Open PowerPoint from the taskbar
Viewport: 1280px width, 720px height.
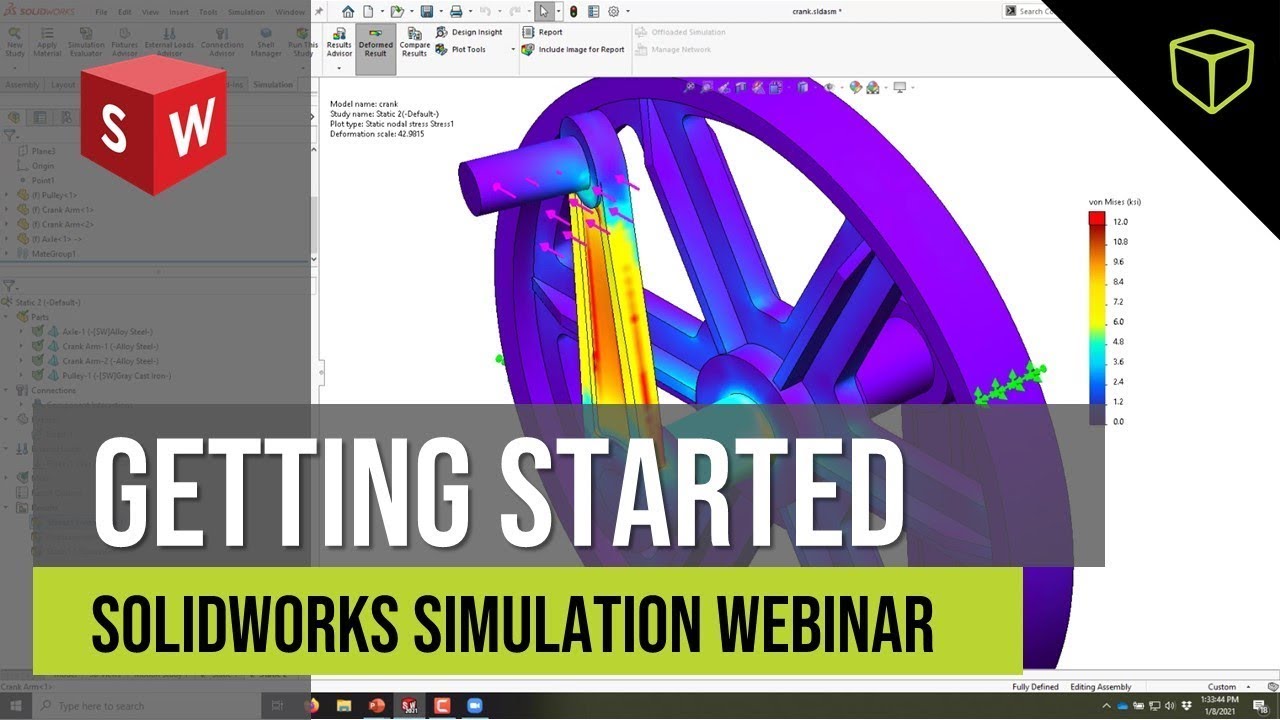click(x=377, y=706)
